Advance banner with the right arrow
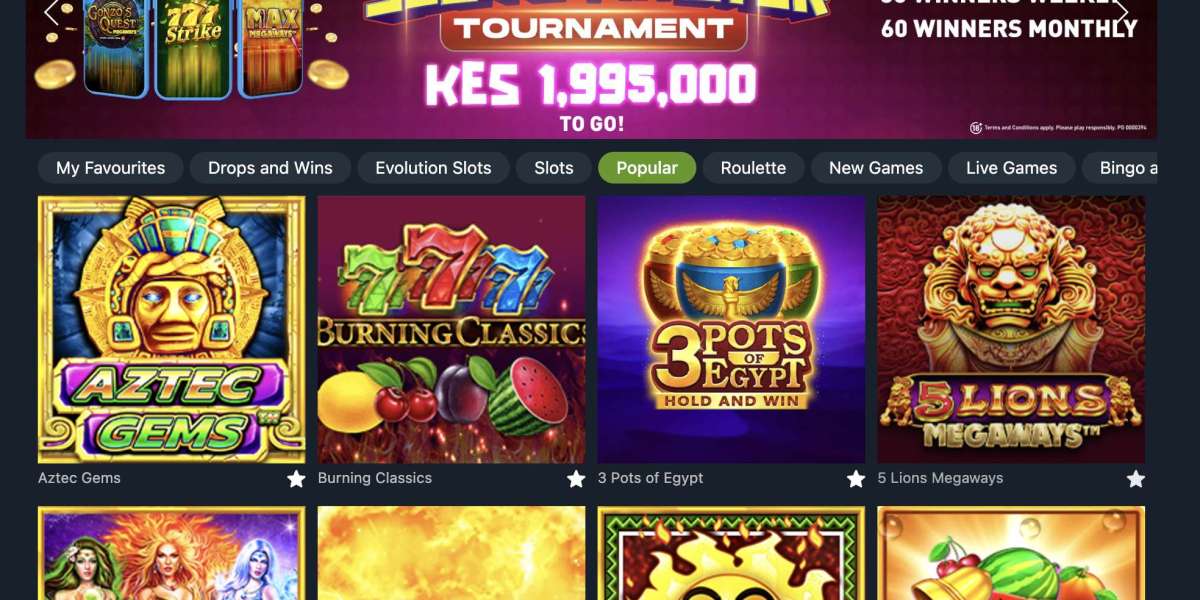Viewport: 1200px width, 600px height. tap(1122, 12)
